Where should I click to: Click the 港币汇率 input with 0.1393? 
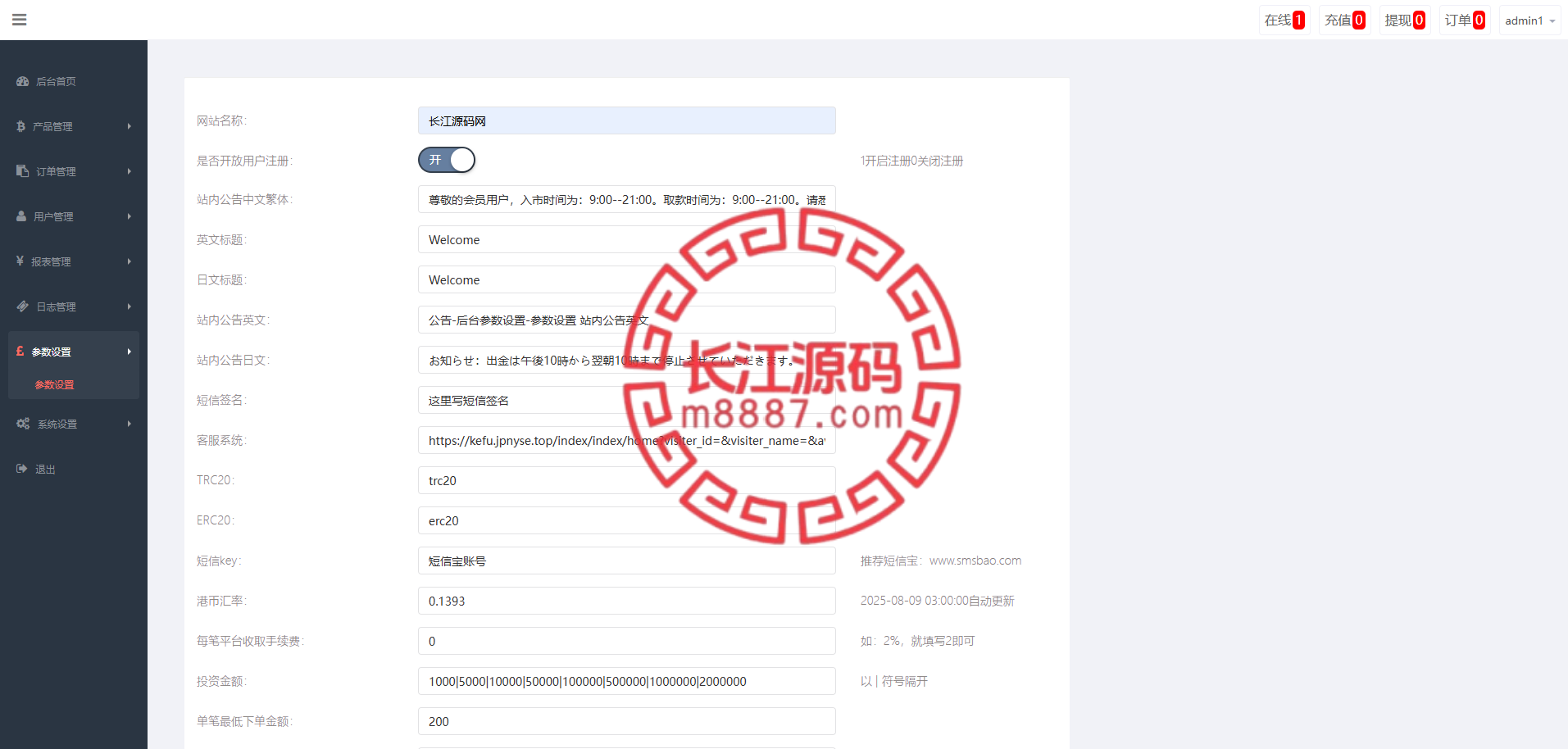627,601
